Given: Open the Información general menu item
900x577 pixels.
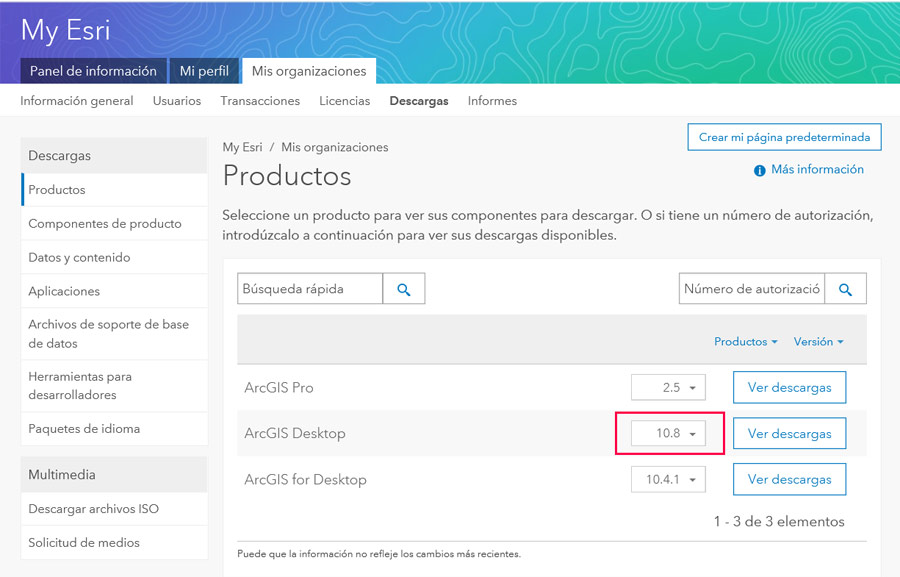Looking at the screenshot, I should pos(77,101).
